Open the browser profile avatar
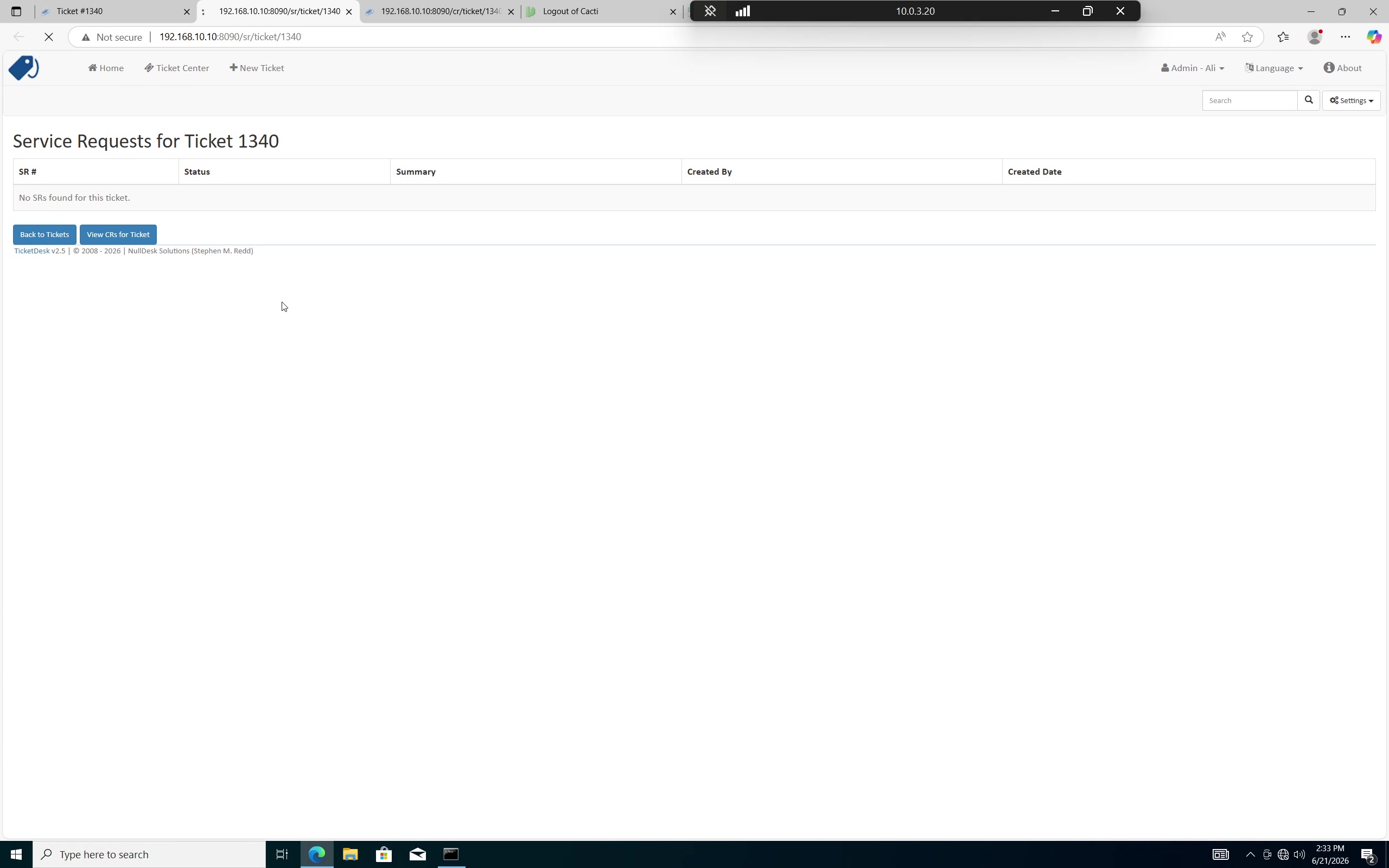The width and height of the screenshot is (1389, 868). pyautogui.click(x=1314, y=37)
